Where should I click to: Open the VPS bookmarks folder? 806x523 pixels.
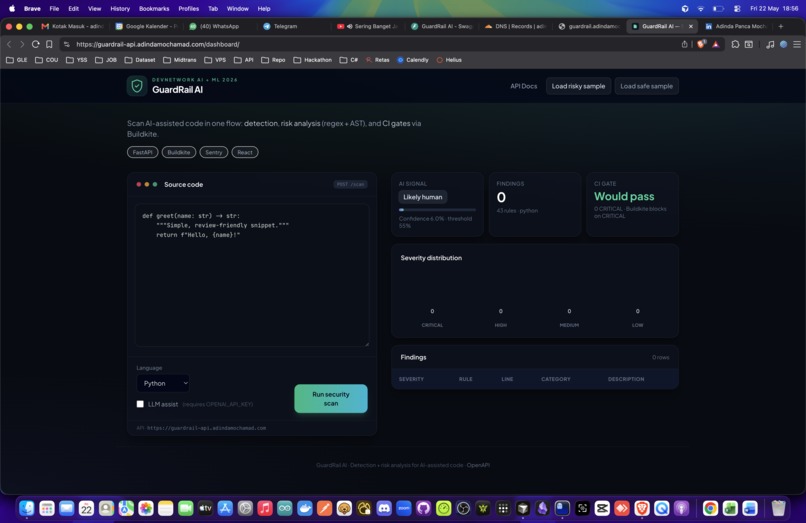(215, 60)
